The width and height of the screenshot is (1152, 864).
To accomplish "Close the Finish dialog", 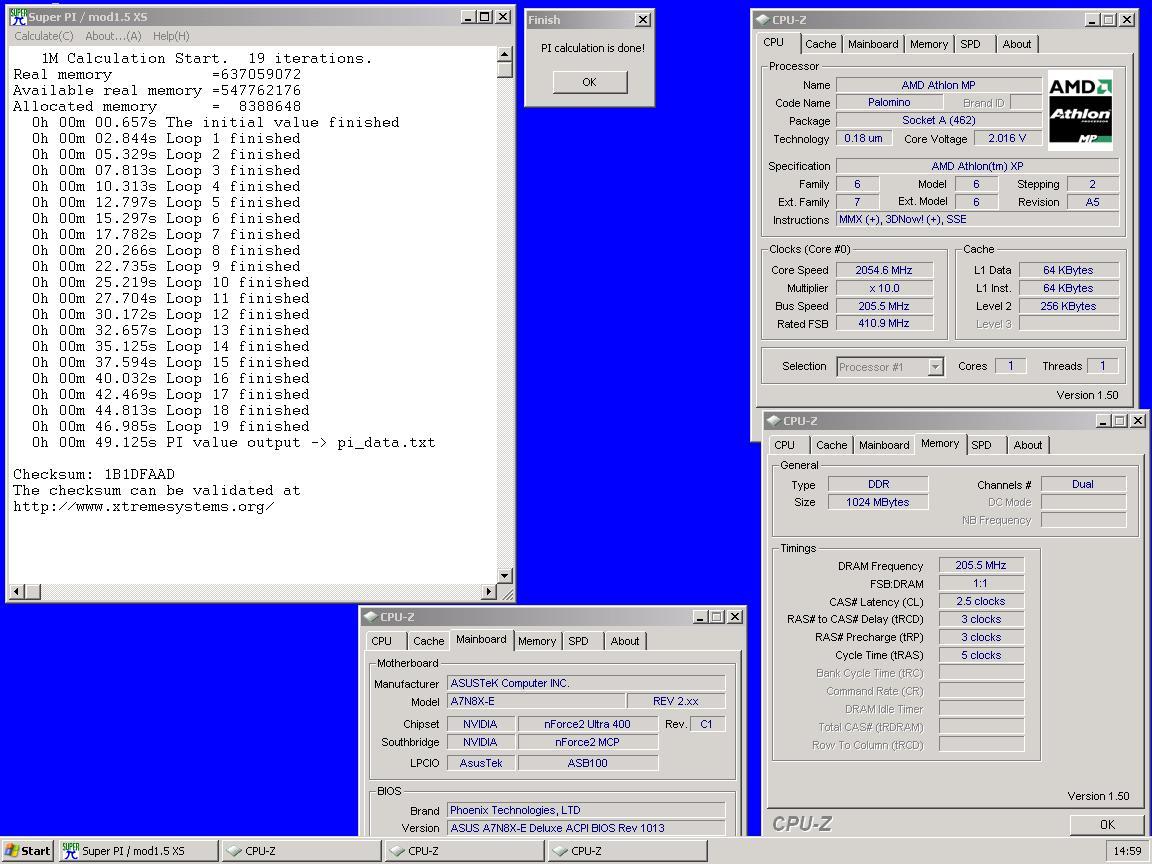I will (x=643, y=20).
